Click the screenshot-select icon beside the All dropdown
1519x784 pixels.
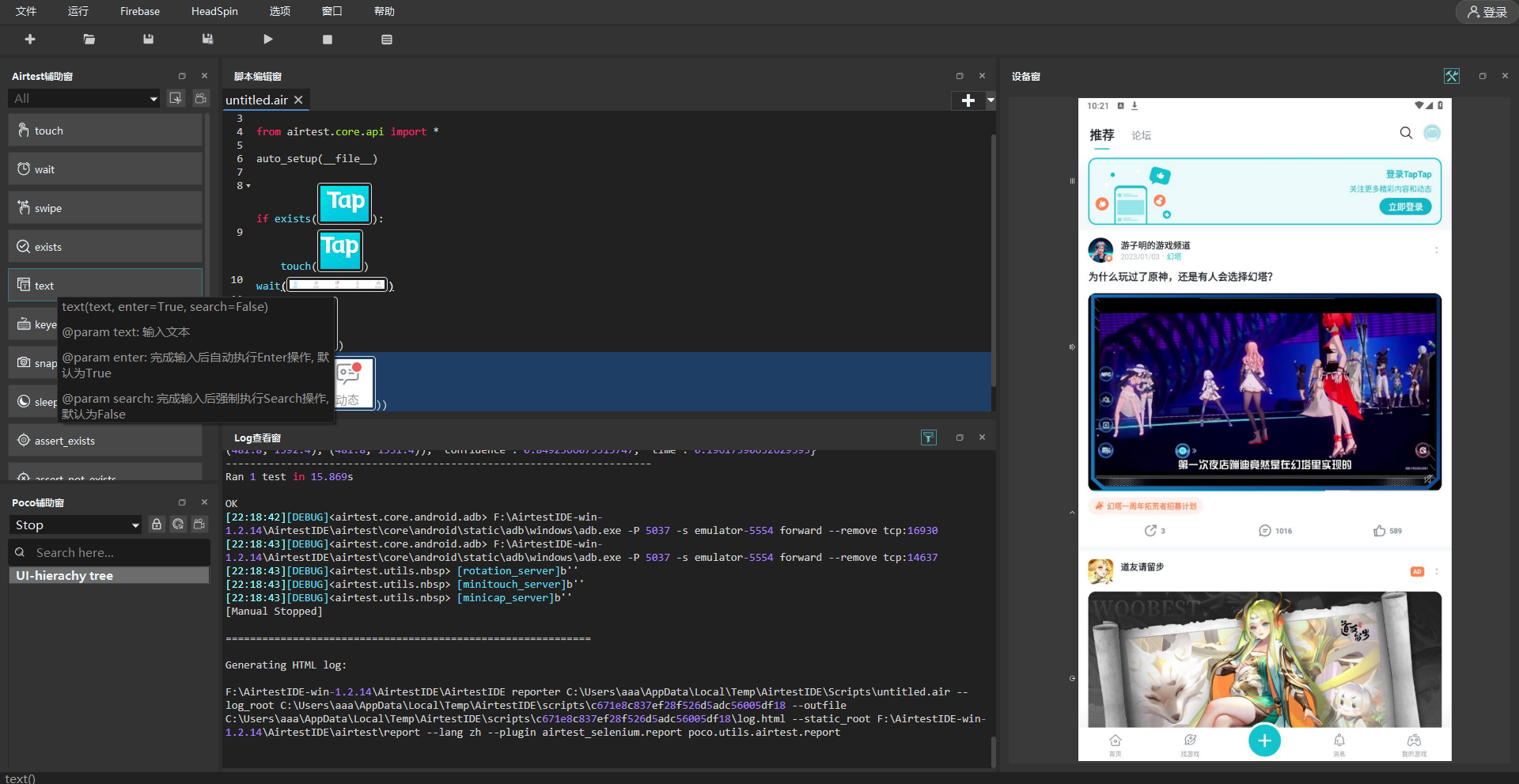[x=176, y=98]
